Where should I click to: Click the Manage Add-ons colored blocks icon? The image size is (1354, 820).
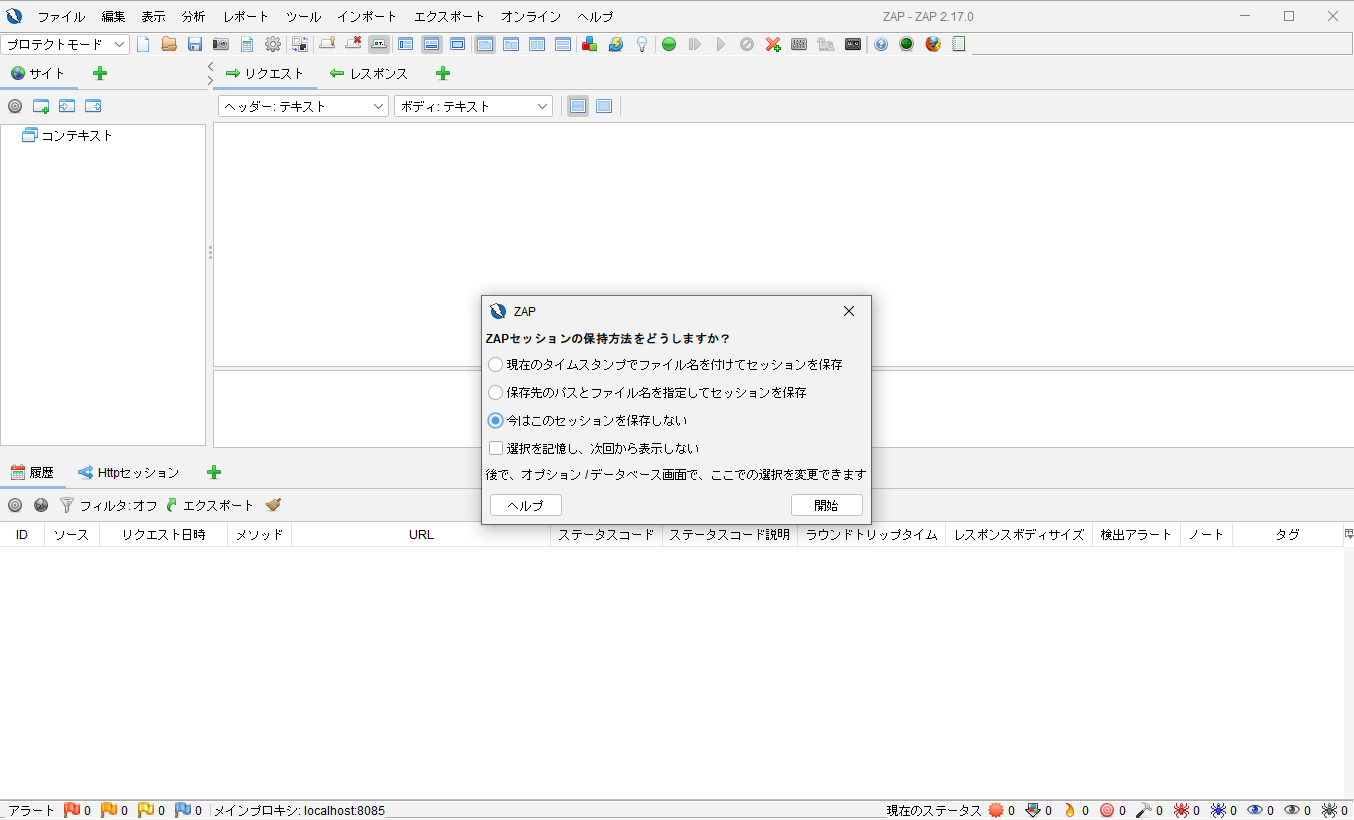tap(590, 44)
